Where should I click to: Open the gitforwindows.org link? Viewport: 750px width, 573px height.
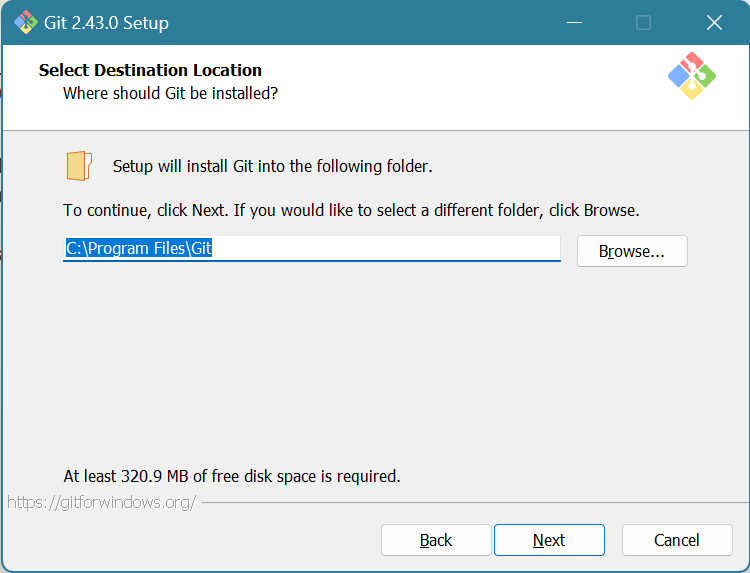pyautogui.click(x=101, y=502)
